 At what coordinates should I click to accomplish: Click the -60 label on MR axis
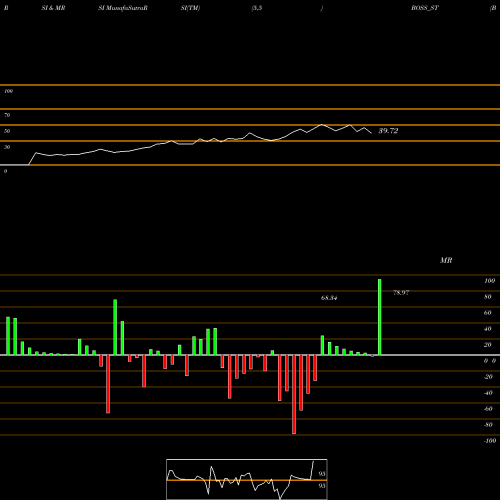(488, 409)
